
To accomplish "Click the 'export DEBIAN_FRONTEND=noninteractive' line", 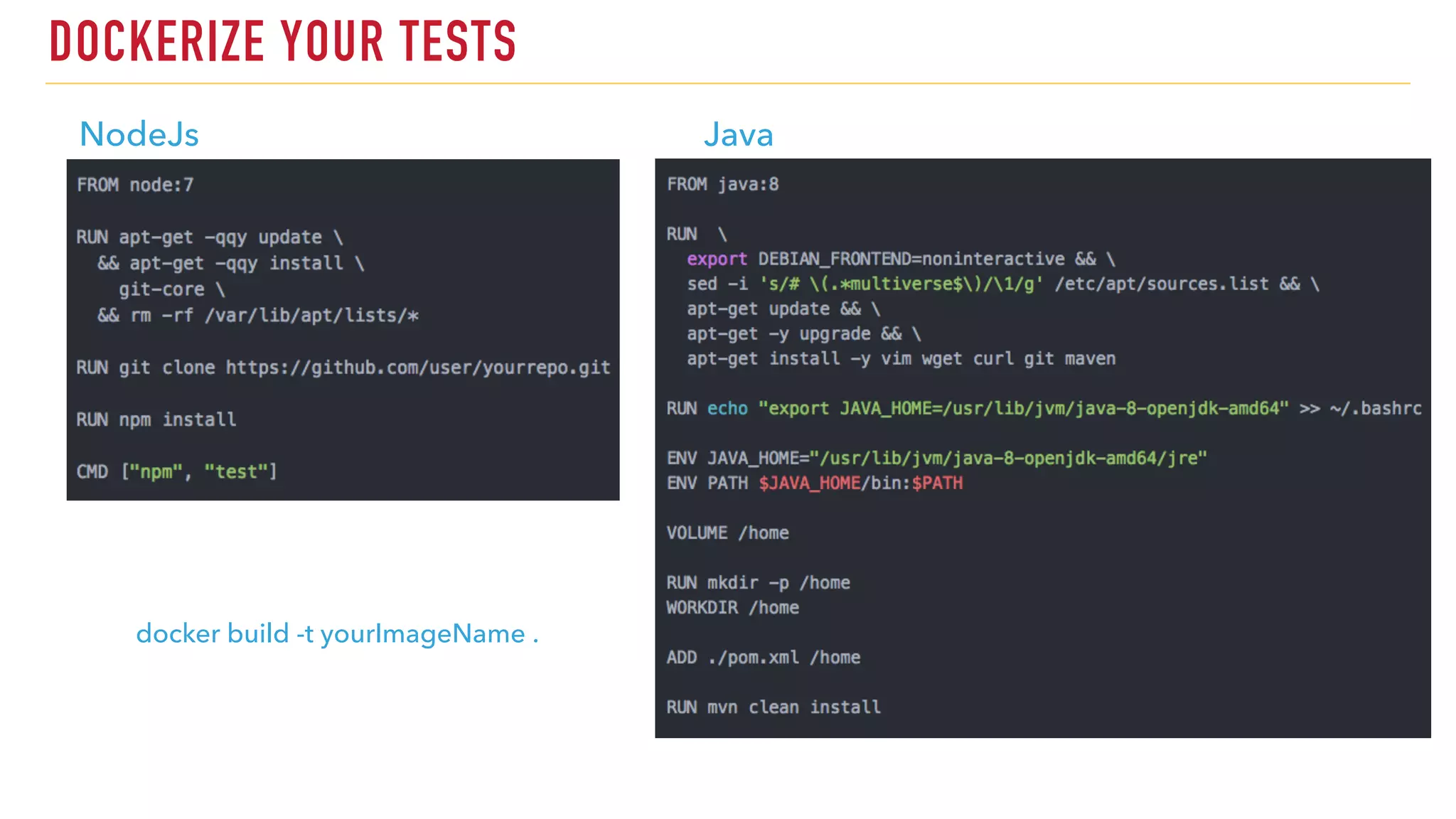I will 901,259.
